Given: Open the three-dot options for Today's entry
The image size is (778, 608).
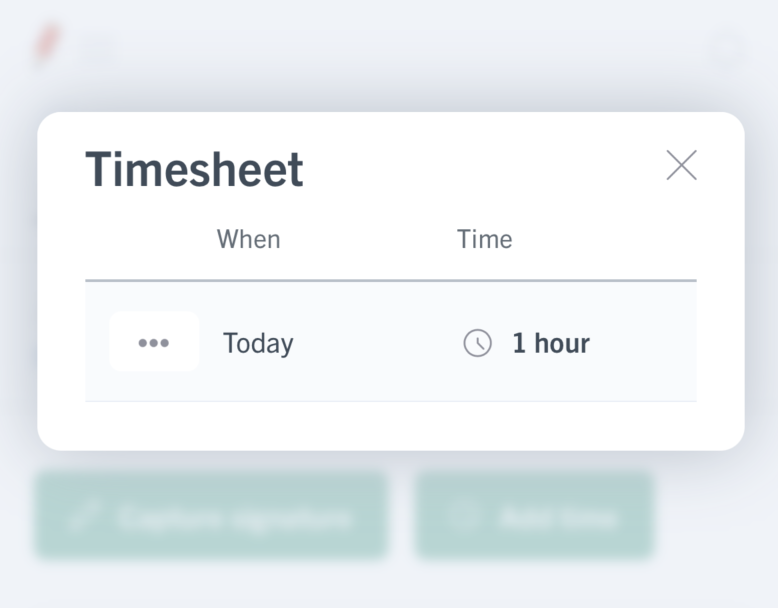Looking at the screenshot, I should [154, 341].
